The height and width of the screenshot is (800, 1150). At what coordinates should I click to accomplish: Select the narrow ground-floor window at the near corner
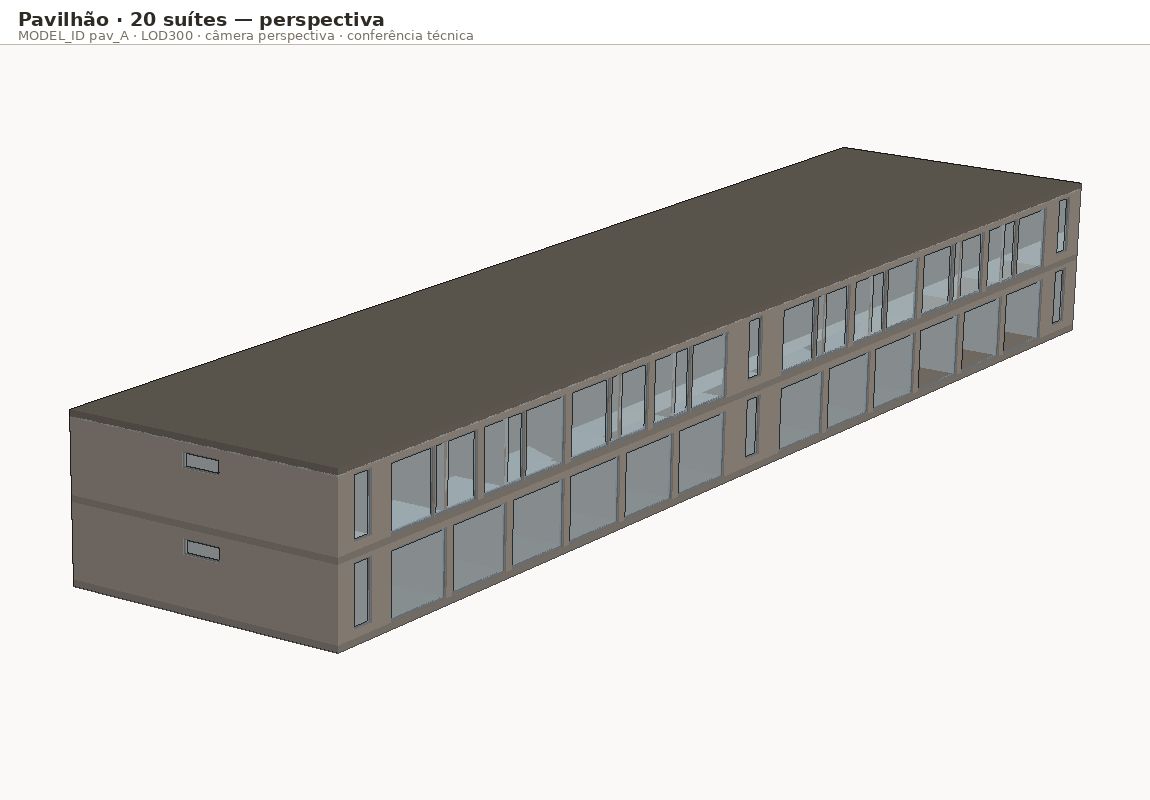361,592
